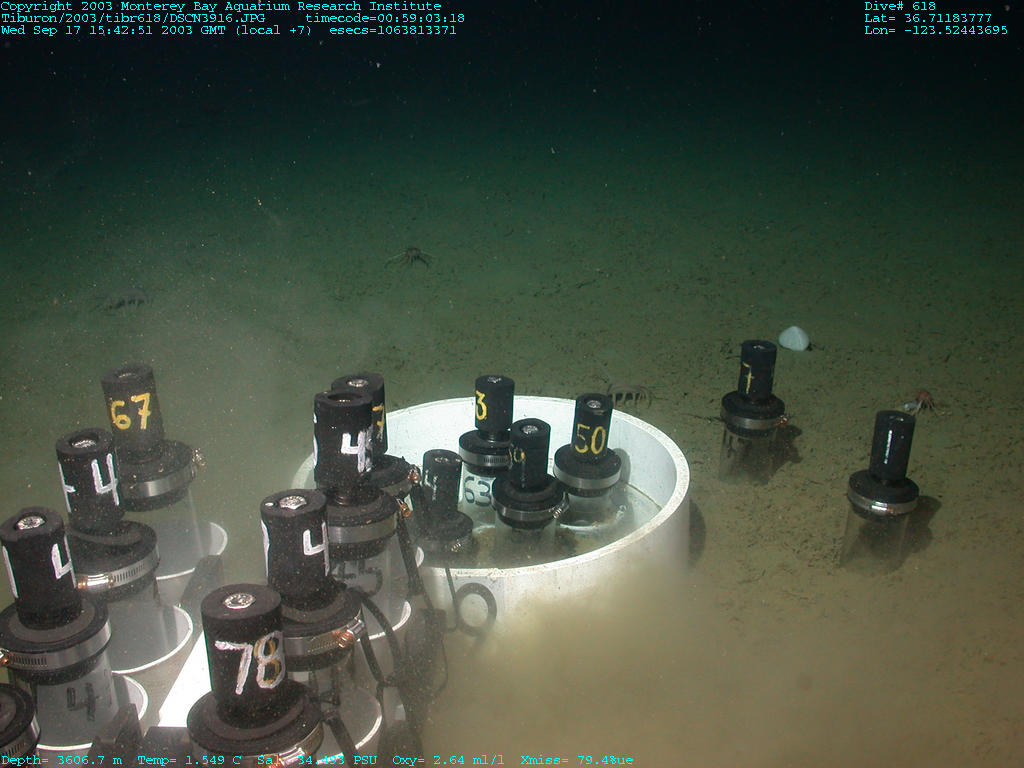Click the white rounded object on the seafloor
Image resolution: width=1024 pixels, height=768 pixels.
[794, 338]
